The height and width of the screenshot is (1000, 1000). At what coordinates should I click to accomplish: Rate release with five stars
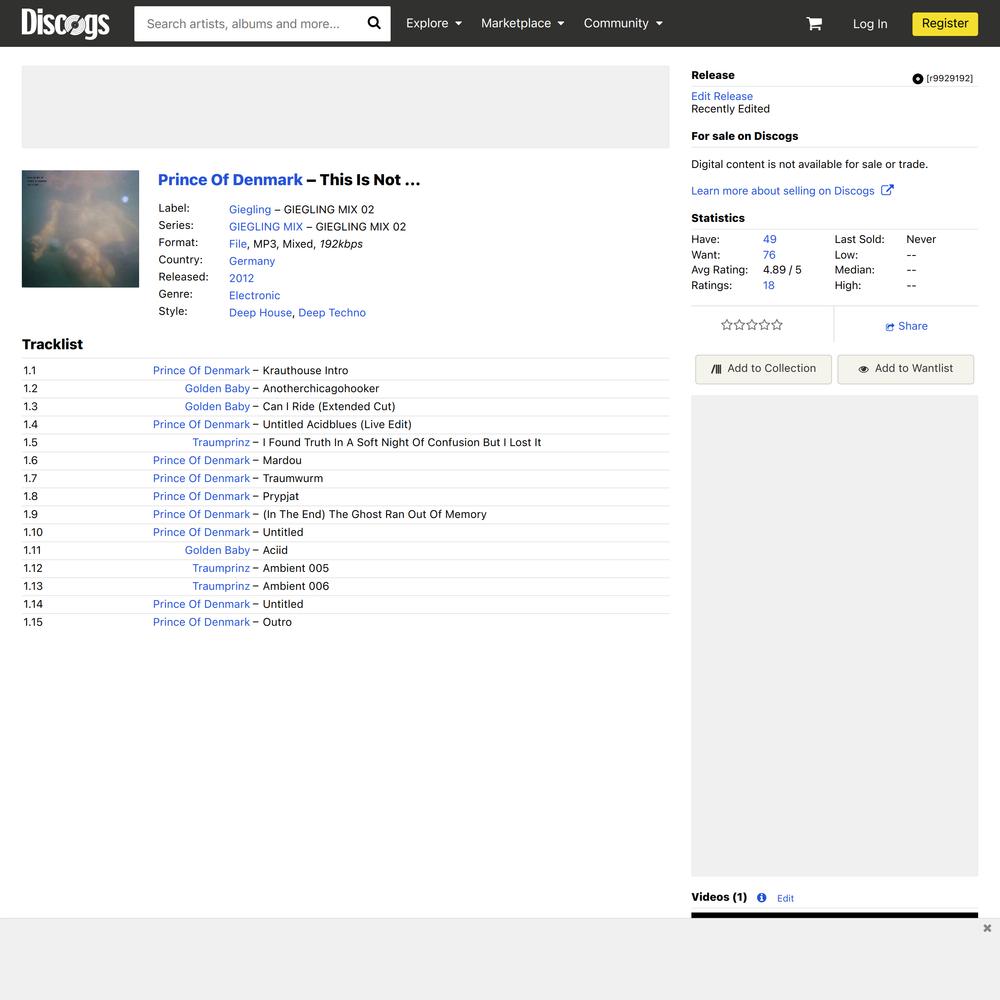[777, 325]
